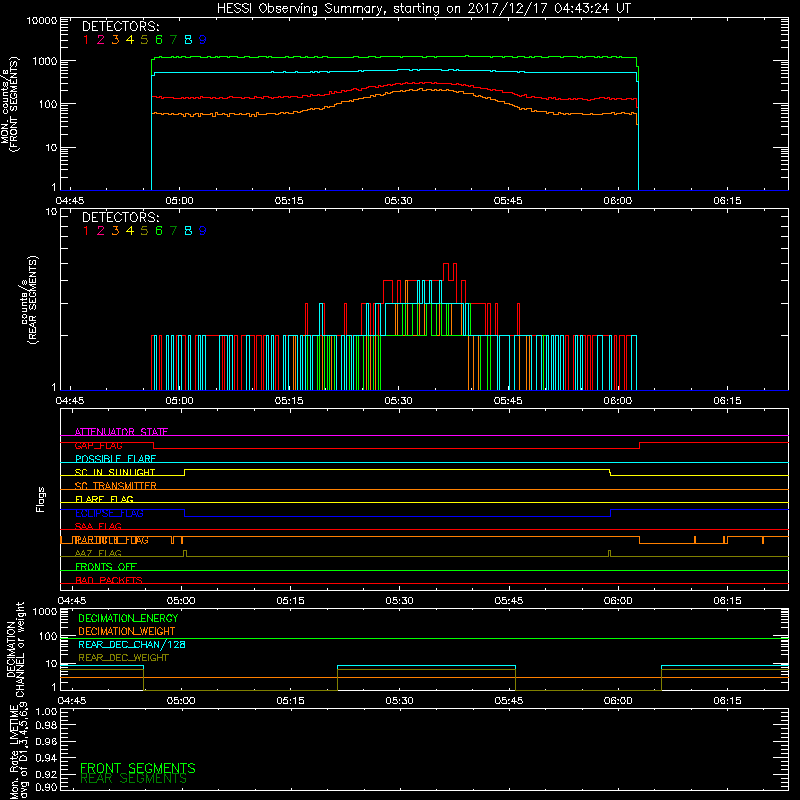Image resolution: width=800 pixels, height=800 pixels.
Task: Select yellow detector 4 in front segments legend
Action: click(130, 40)
